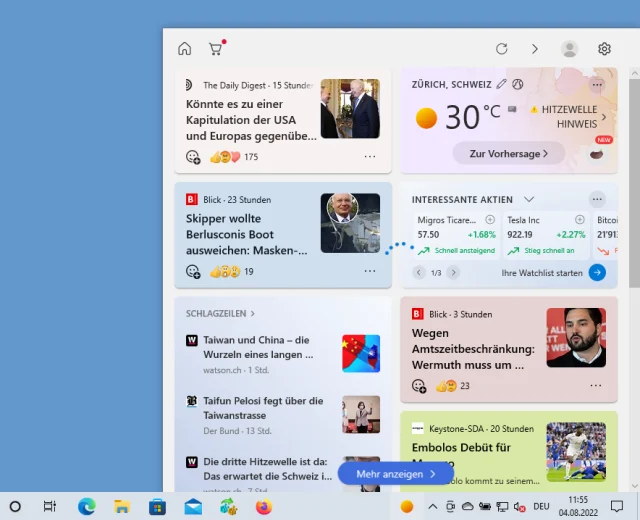This screenshot has height=520, width=640.
Task: Add reaction on Wermuth article
Action: (419, 386)
